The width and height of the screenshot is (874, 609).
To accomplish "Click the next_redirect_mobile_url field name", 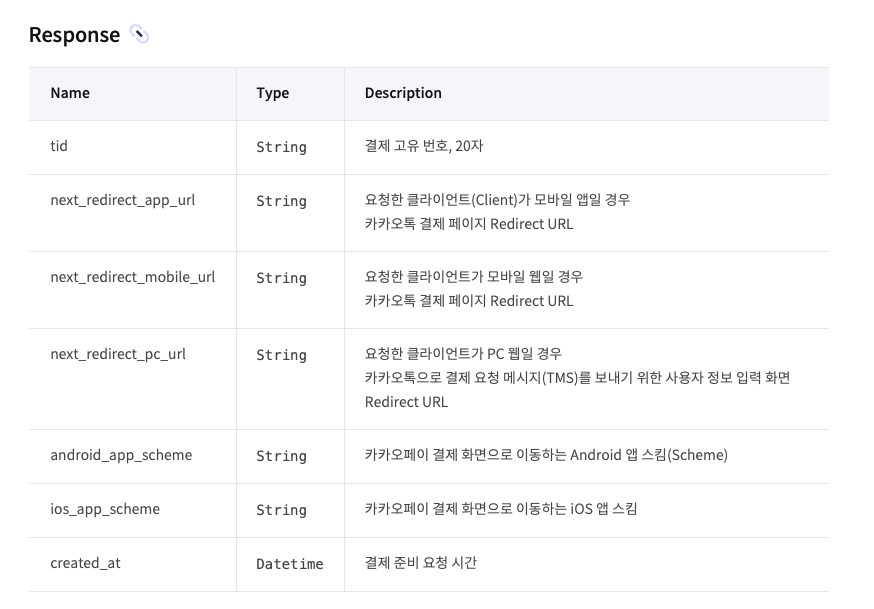I will tap(133, 277).
